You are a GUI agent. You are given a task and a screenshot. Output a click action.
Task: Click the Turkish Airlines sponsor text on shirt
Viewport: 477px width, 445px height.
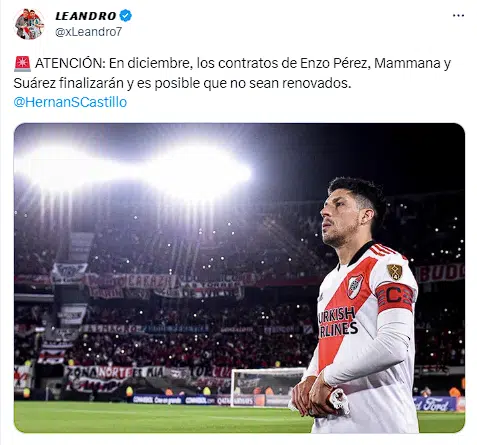pyautogui.click(x=336, y=323)
